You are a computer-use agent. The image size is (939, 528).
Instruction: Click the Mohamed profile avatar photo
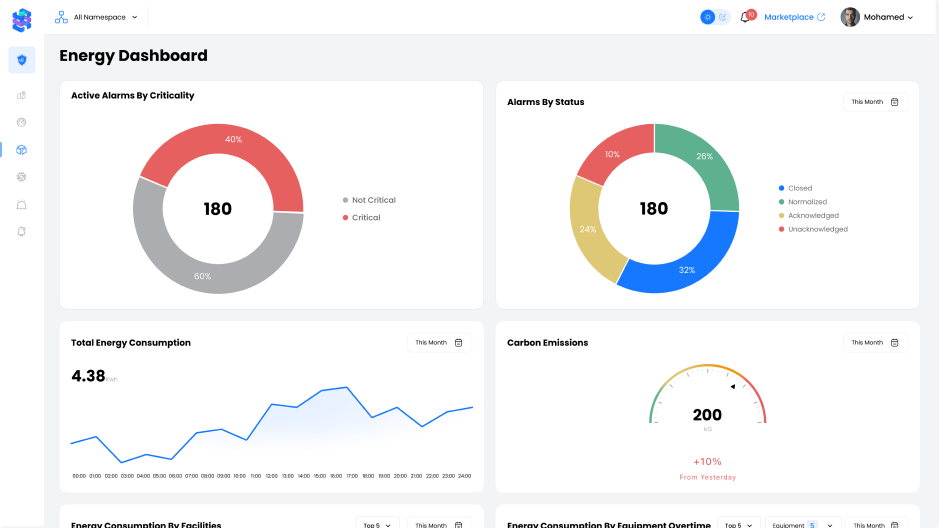click(850, 17)
